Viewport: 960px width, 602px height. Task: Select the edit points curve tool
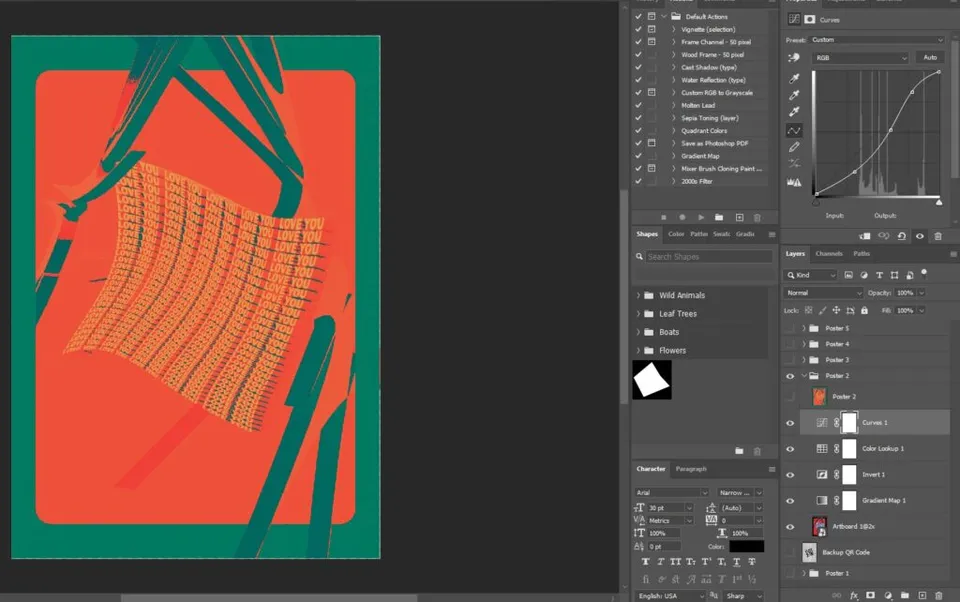794,130
